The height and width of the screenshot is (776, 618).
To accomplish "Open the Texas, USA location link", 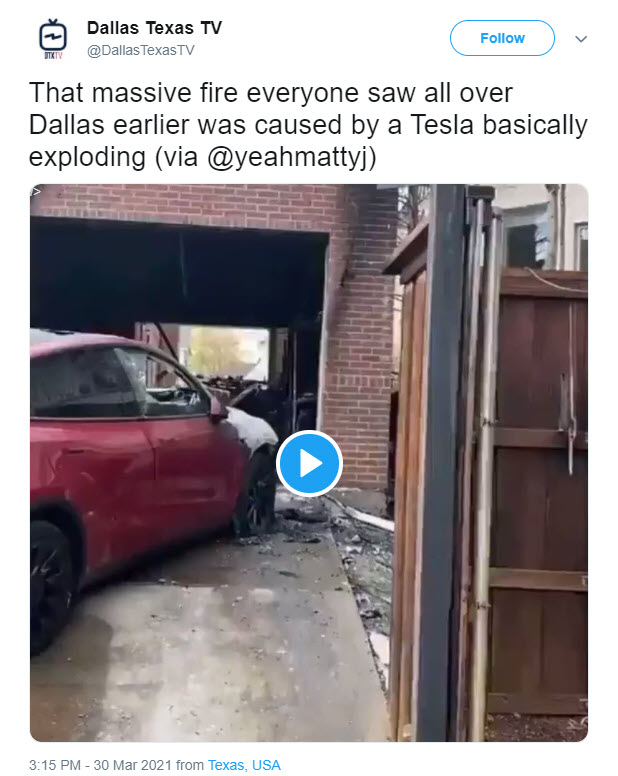I will (244, 765).
